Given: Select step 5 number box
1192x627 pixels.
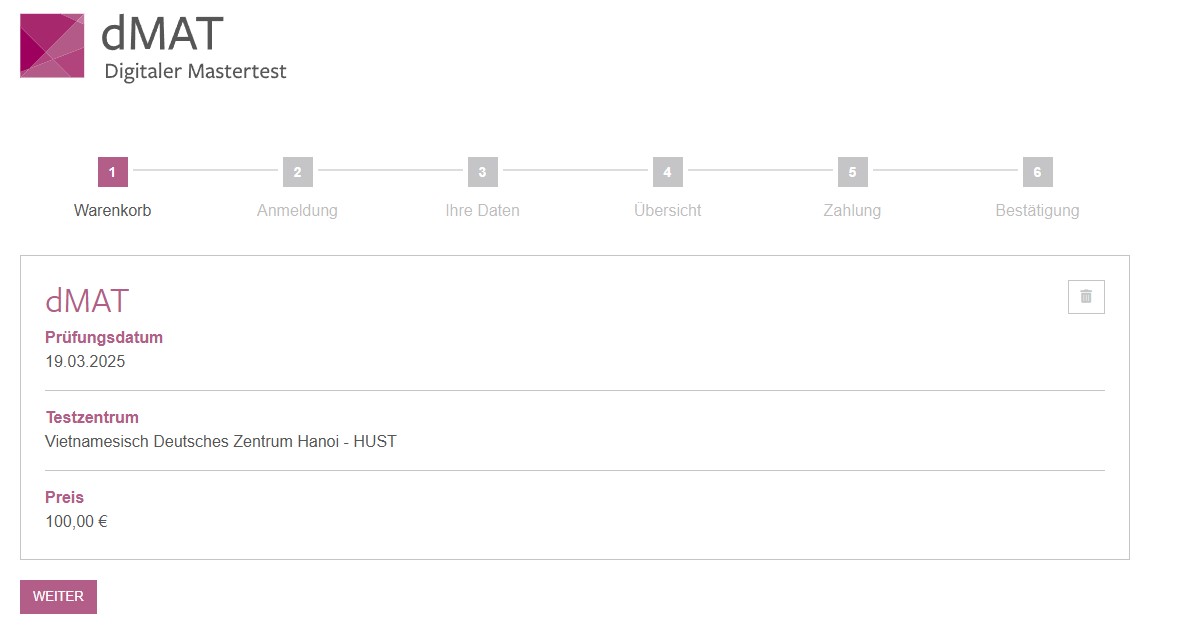Looking at the screenshot, I should (852, 172).
